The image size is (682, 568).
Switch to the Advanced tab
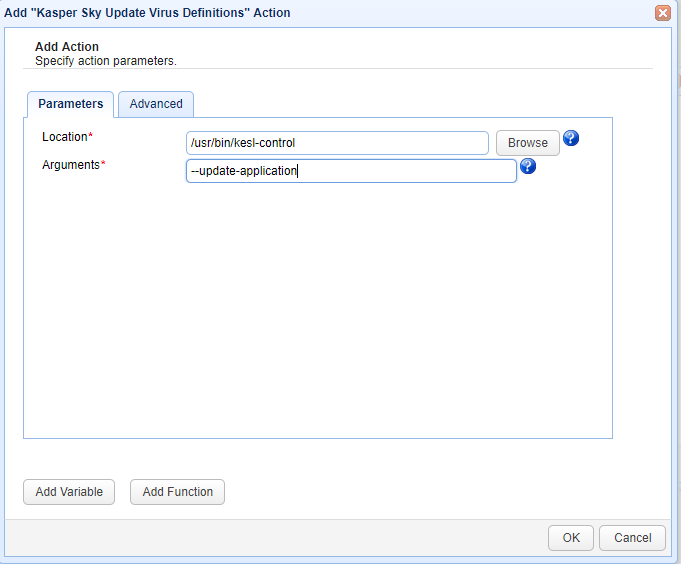[x=156, y=104]
